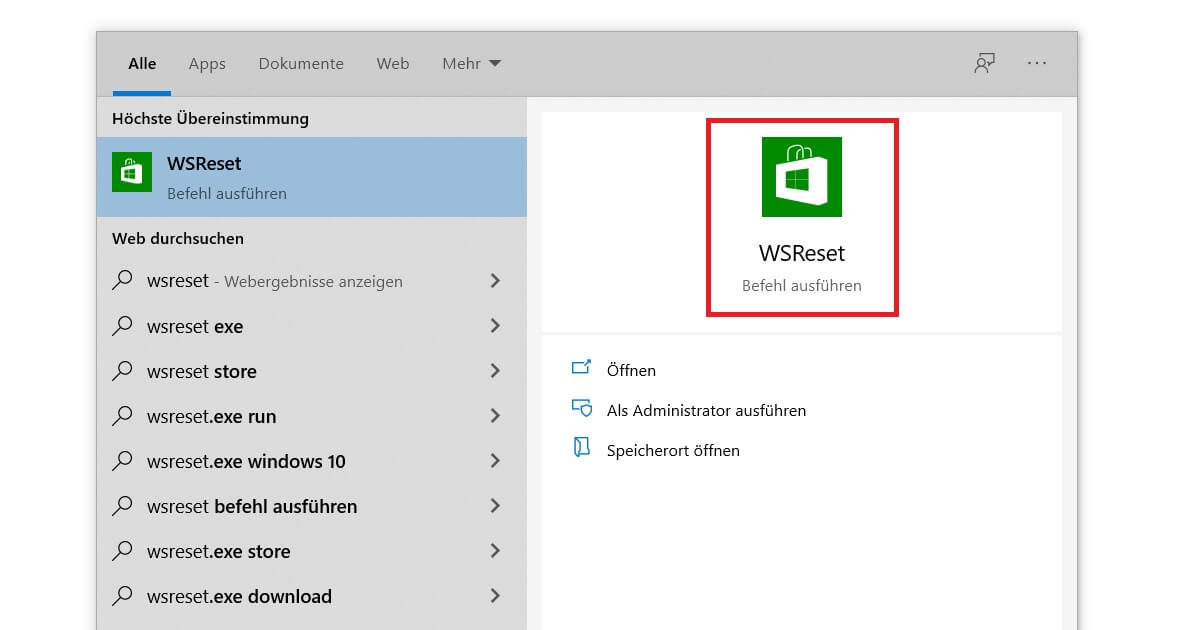The image size is (1200, 630).
Task: Click the Speicherort file location icon
Action: tap(582, 448)
